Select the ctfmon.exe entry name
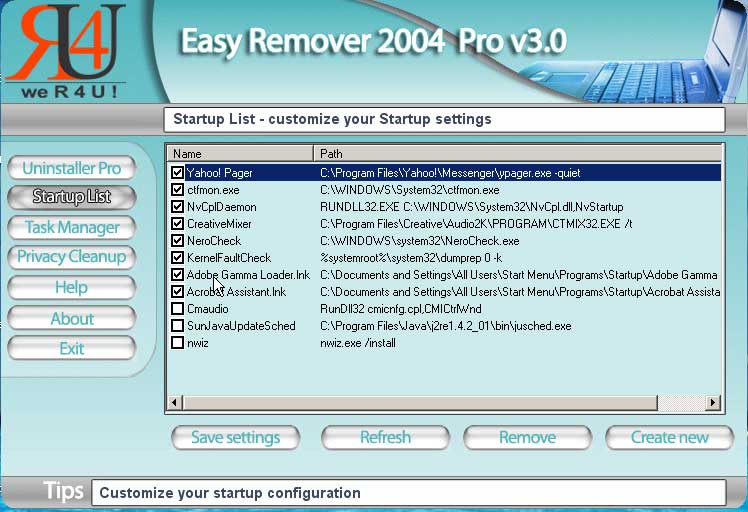Viewport: 748px width, 512px height. (x=213, y=190)
